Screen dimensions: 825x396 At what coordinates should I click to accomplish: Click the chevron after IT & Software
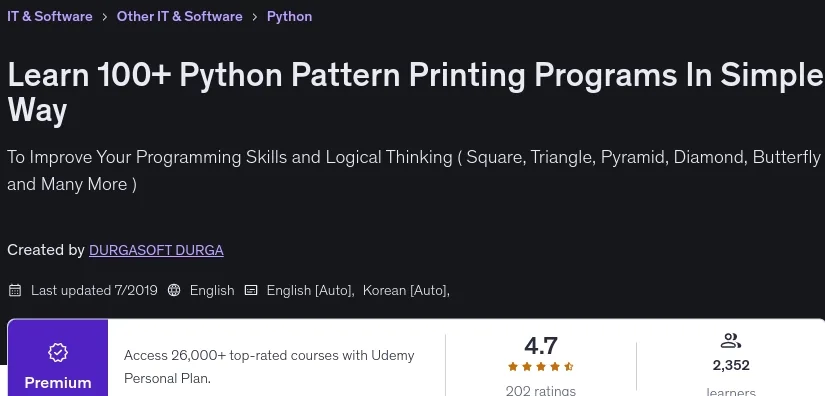coord(105,17)
